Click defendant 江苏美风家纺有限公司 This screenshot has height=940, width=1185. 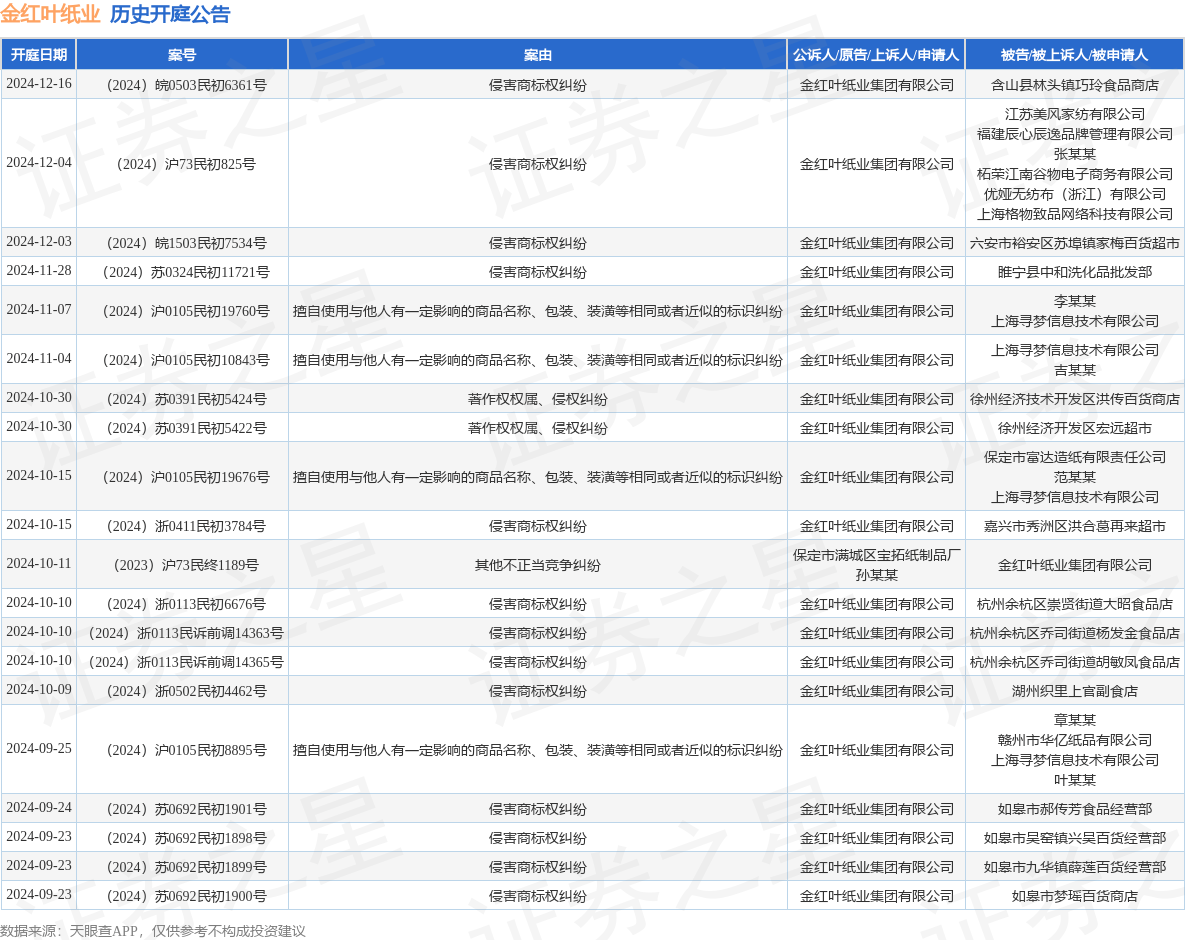(x=1075, y=114)
